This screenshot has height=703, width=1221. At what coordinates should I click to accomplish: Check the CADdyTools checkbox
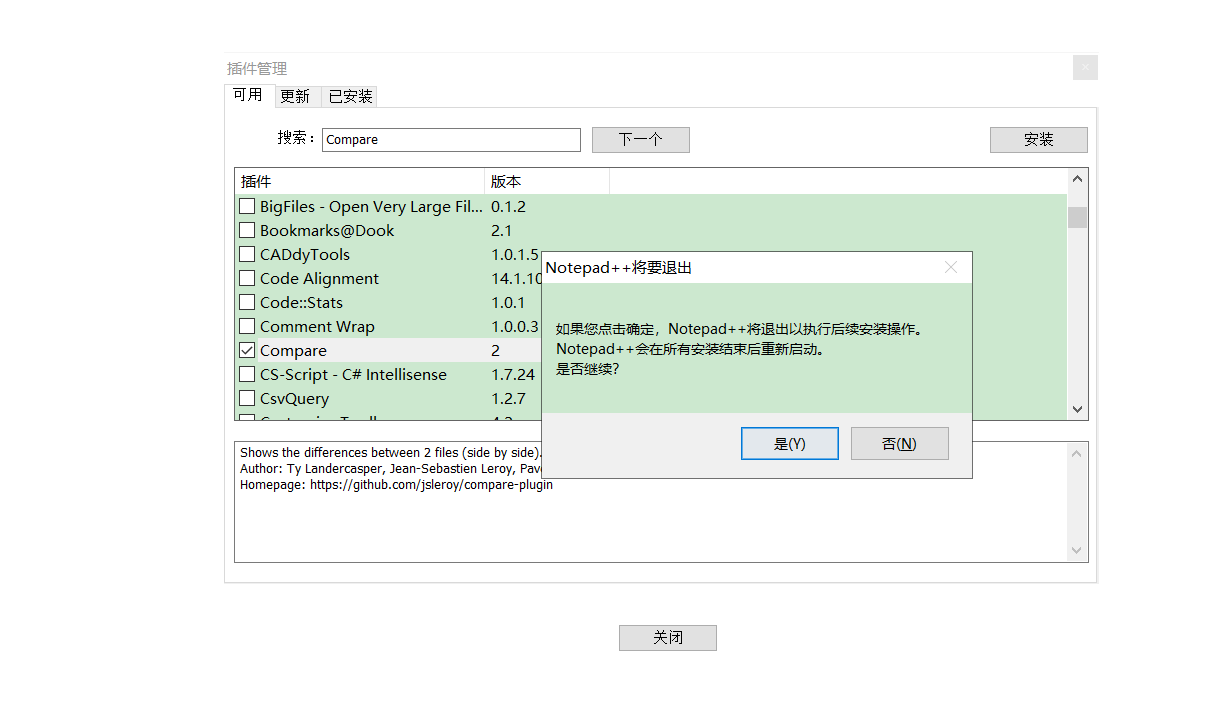247,255
